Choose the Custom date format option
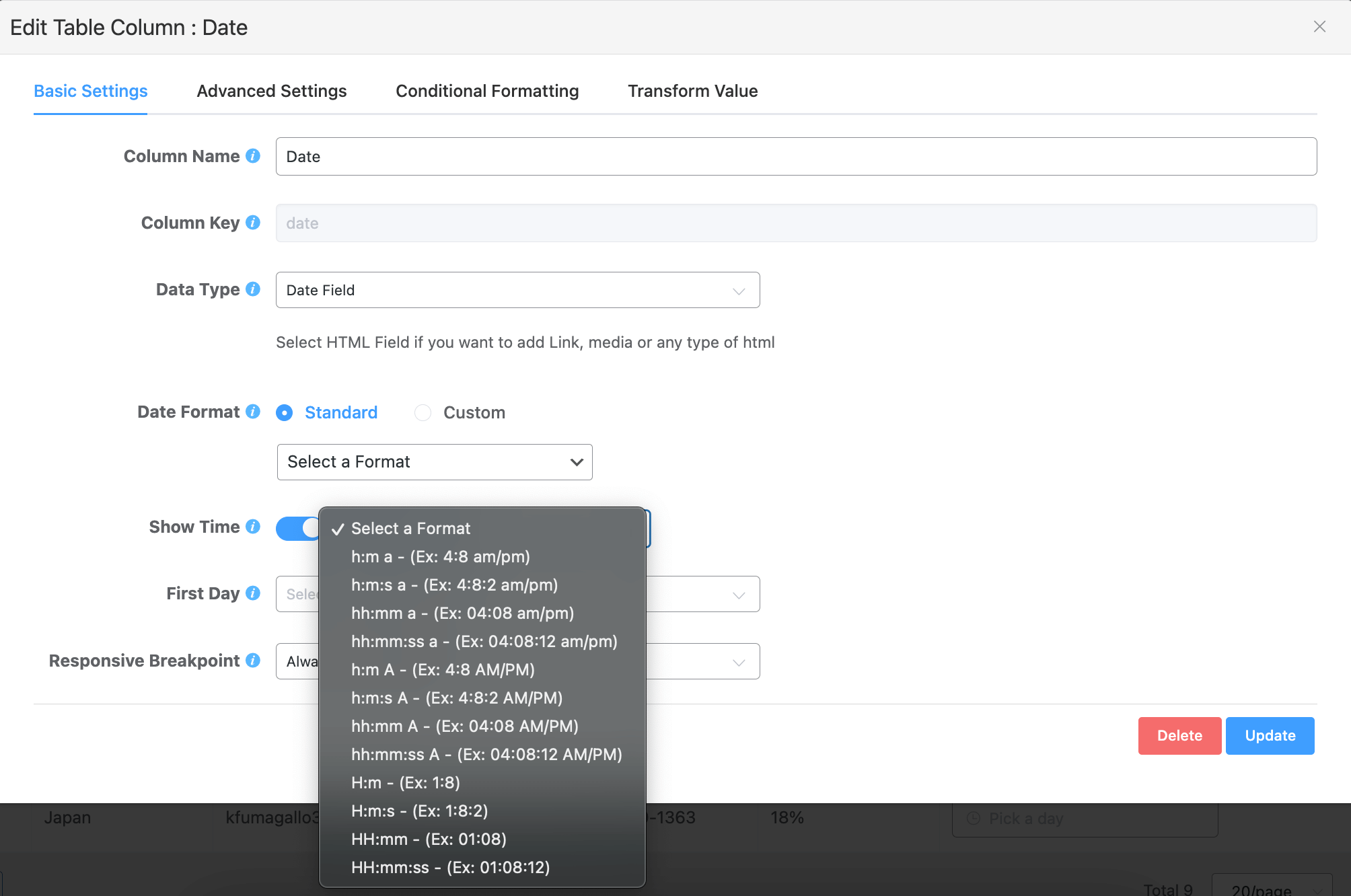 [x=423, y=412]
